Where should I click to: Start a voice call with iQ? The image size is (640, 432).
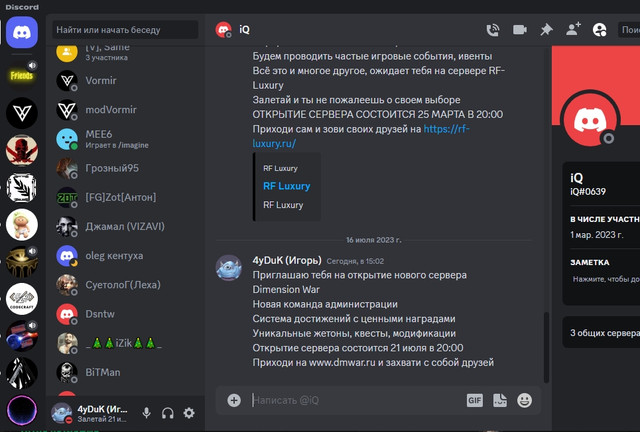coord(493,30)
